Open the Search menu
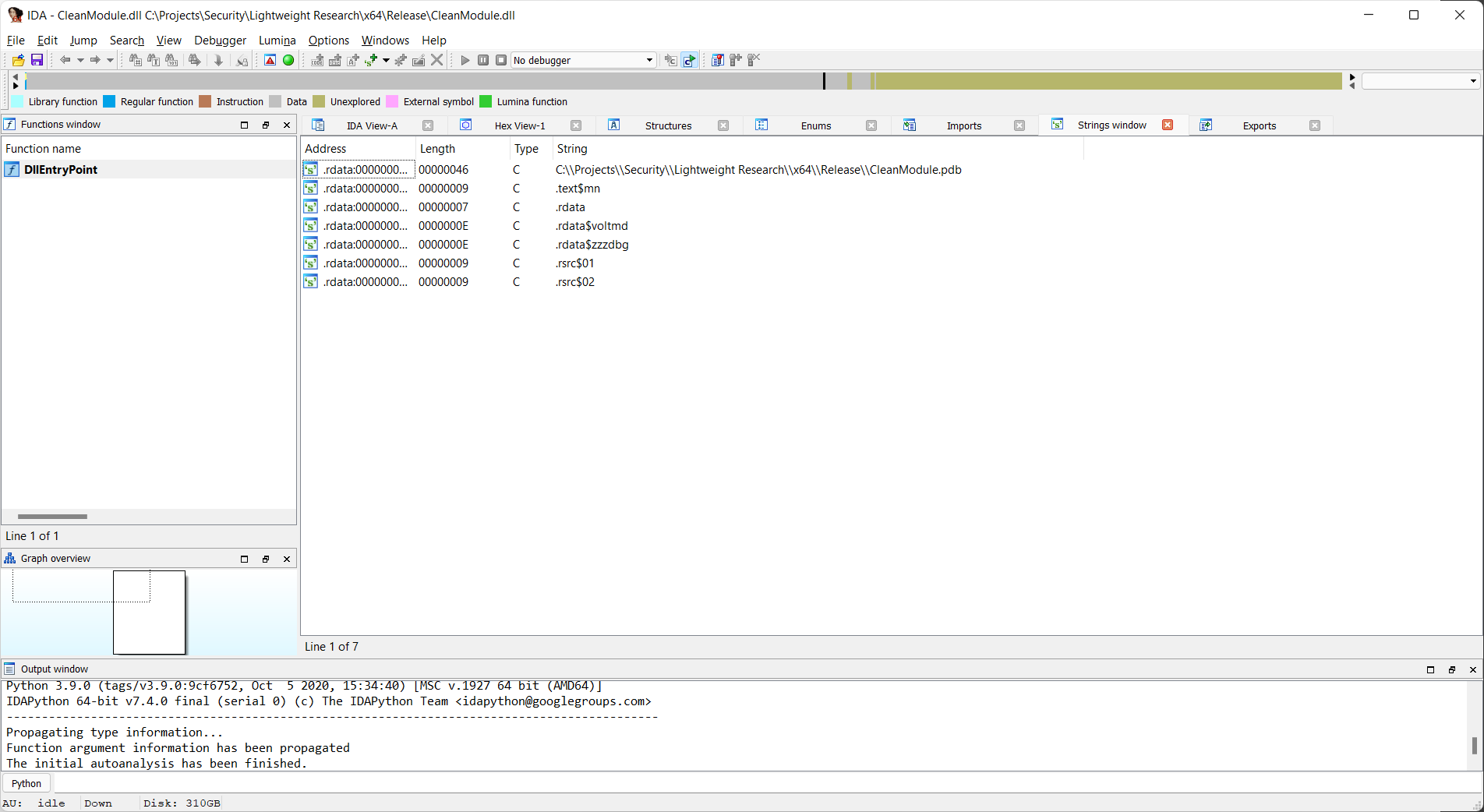1484x812 pixels. pos(127,41)
